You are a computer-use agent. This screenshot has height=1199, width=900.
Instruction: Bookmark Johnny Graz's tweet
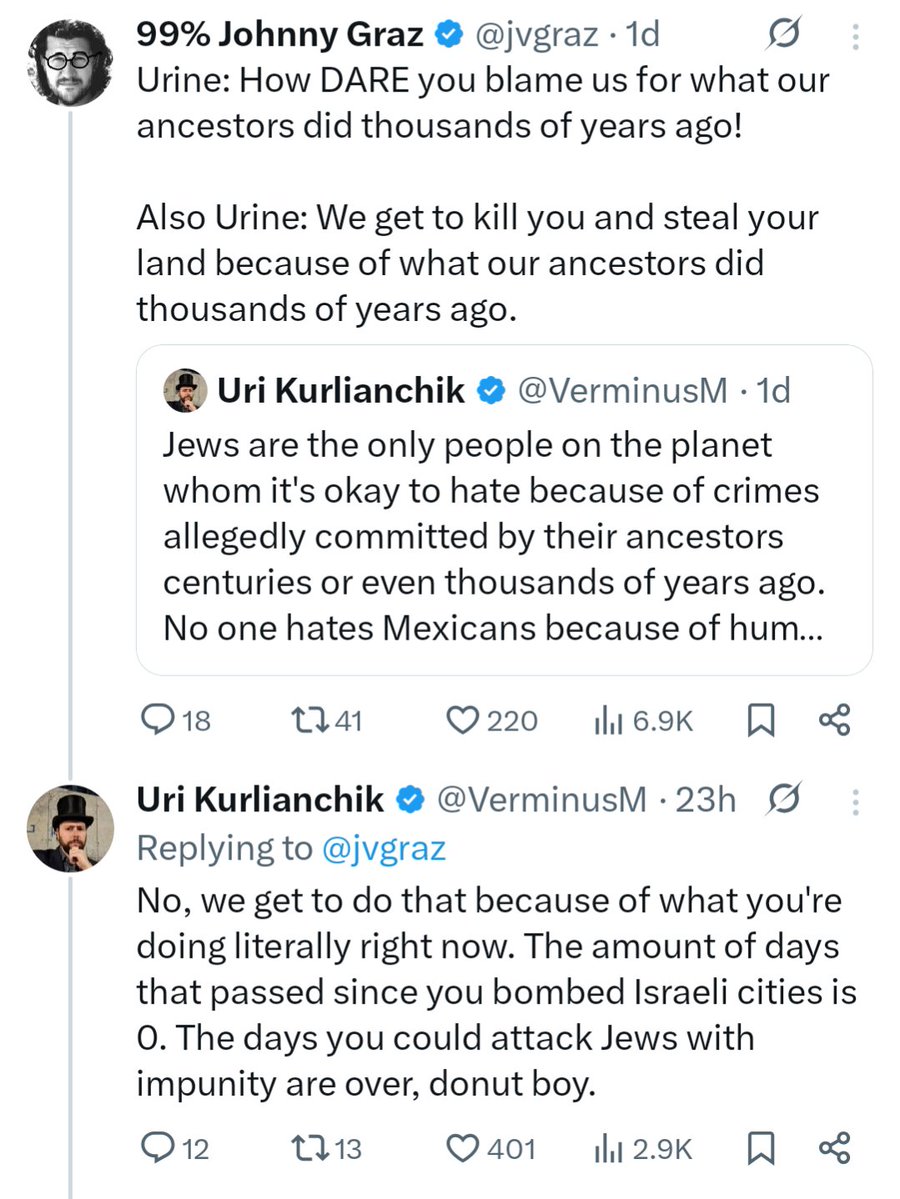tap(761, 721)
